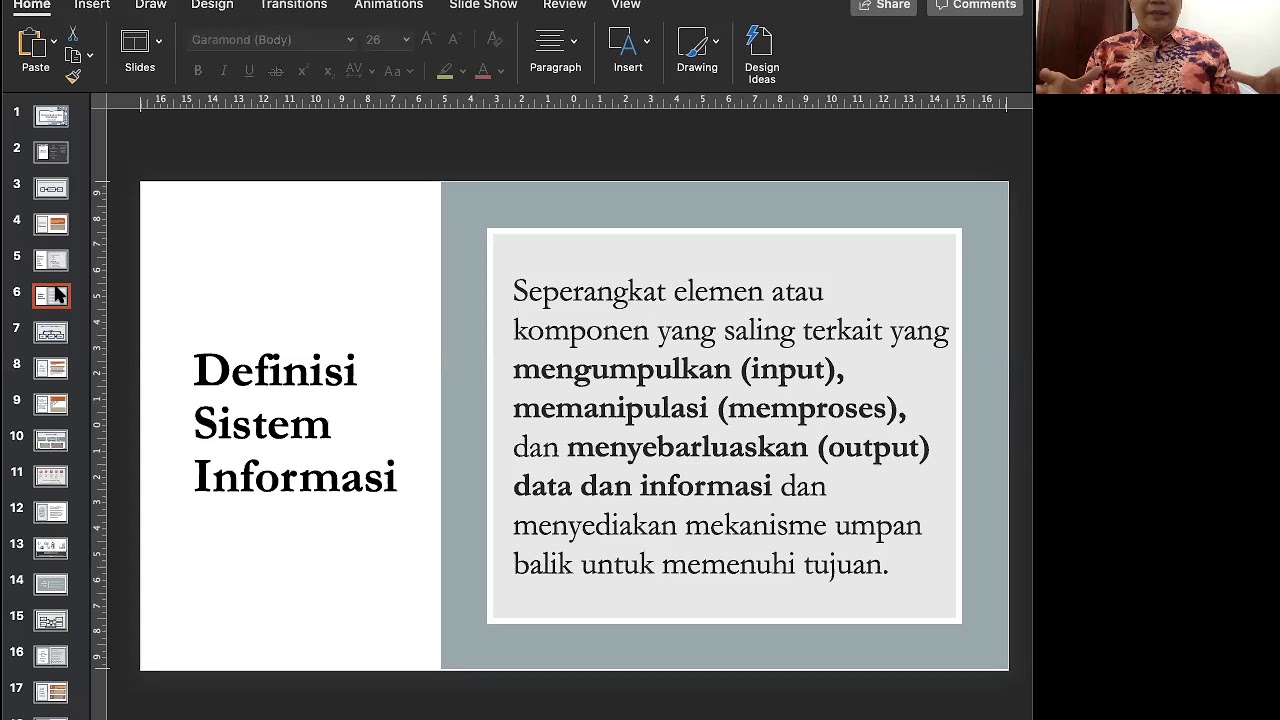
Task: Open the Garamond (Body) font box
Action: (x=272, y=40)
